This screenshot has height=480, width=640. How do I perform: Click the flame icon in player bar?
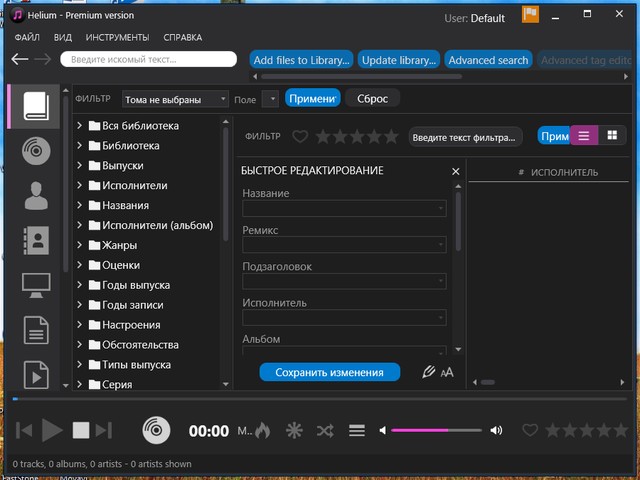(263, 431)
